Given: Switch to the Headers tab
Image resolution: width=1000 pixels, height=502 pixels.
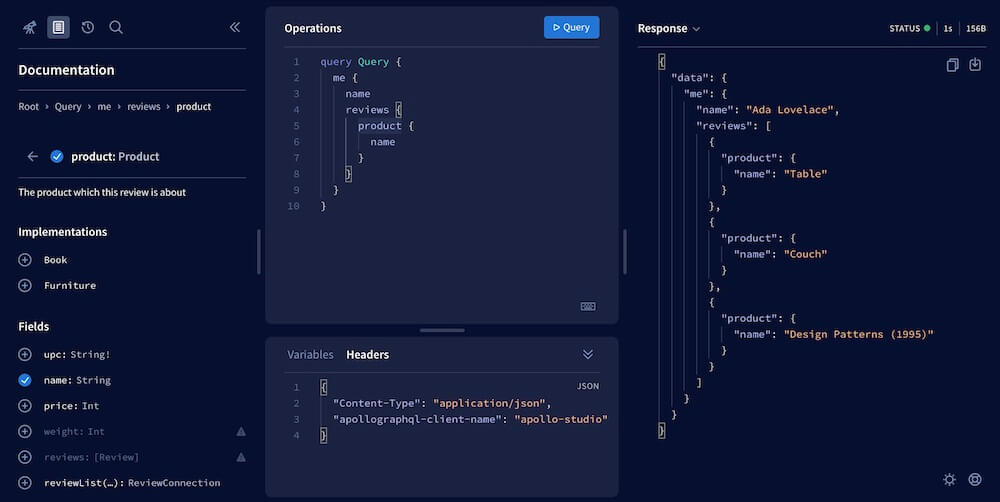Looking at the screenshot, I should point(367,354).
